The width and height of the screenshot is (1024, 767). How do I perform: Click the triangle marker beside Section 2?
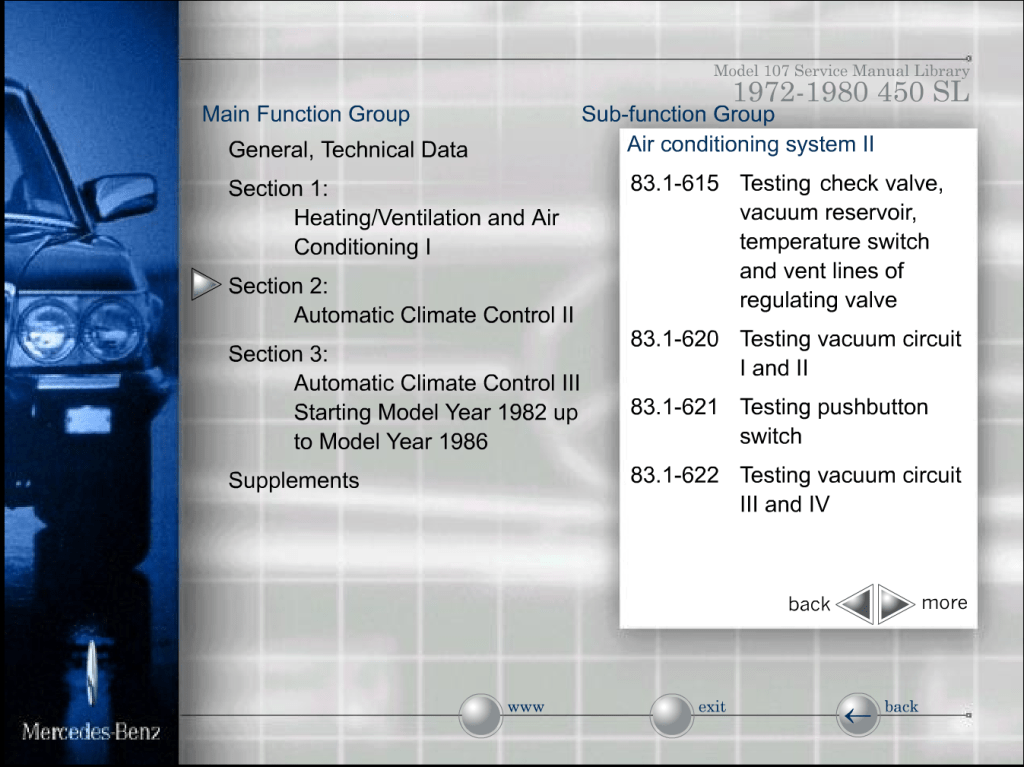point(205,286)
